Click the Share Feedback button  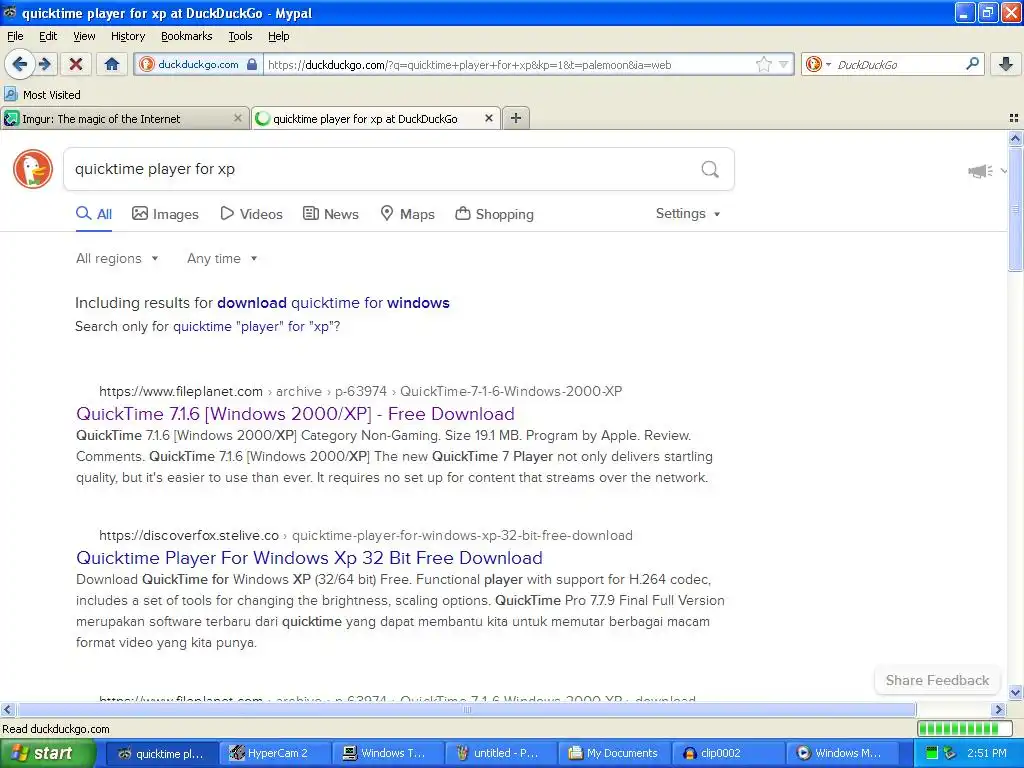937,680
